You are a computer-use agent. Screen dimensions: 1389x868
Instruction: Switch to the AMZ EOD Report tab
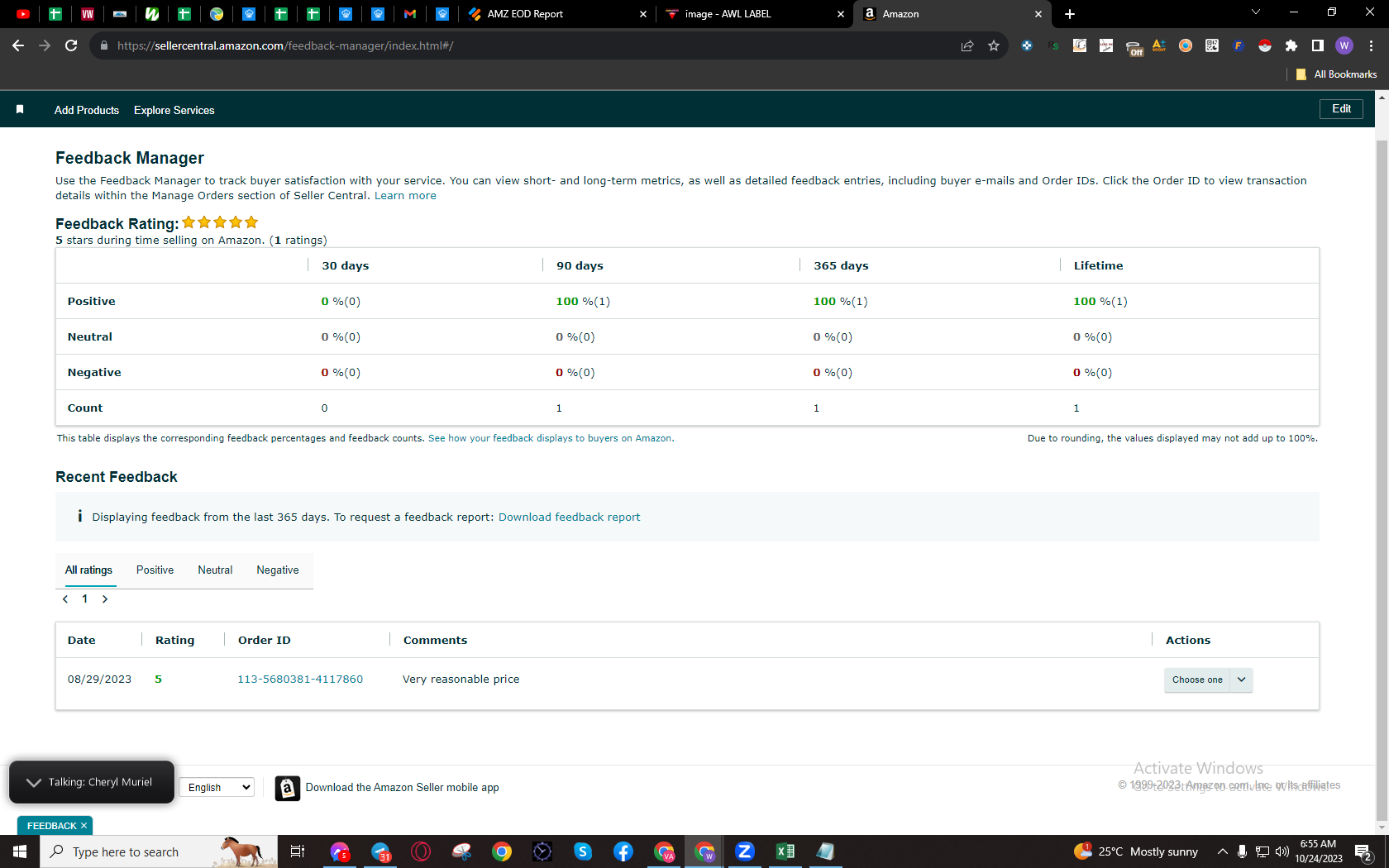[x=558, y=14]
